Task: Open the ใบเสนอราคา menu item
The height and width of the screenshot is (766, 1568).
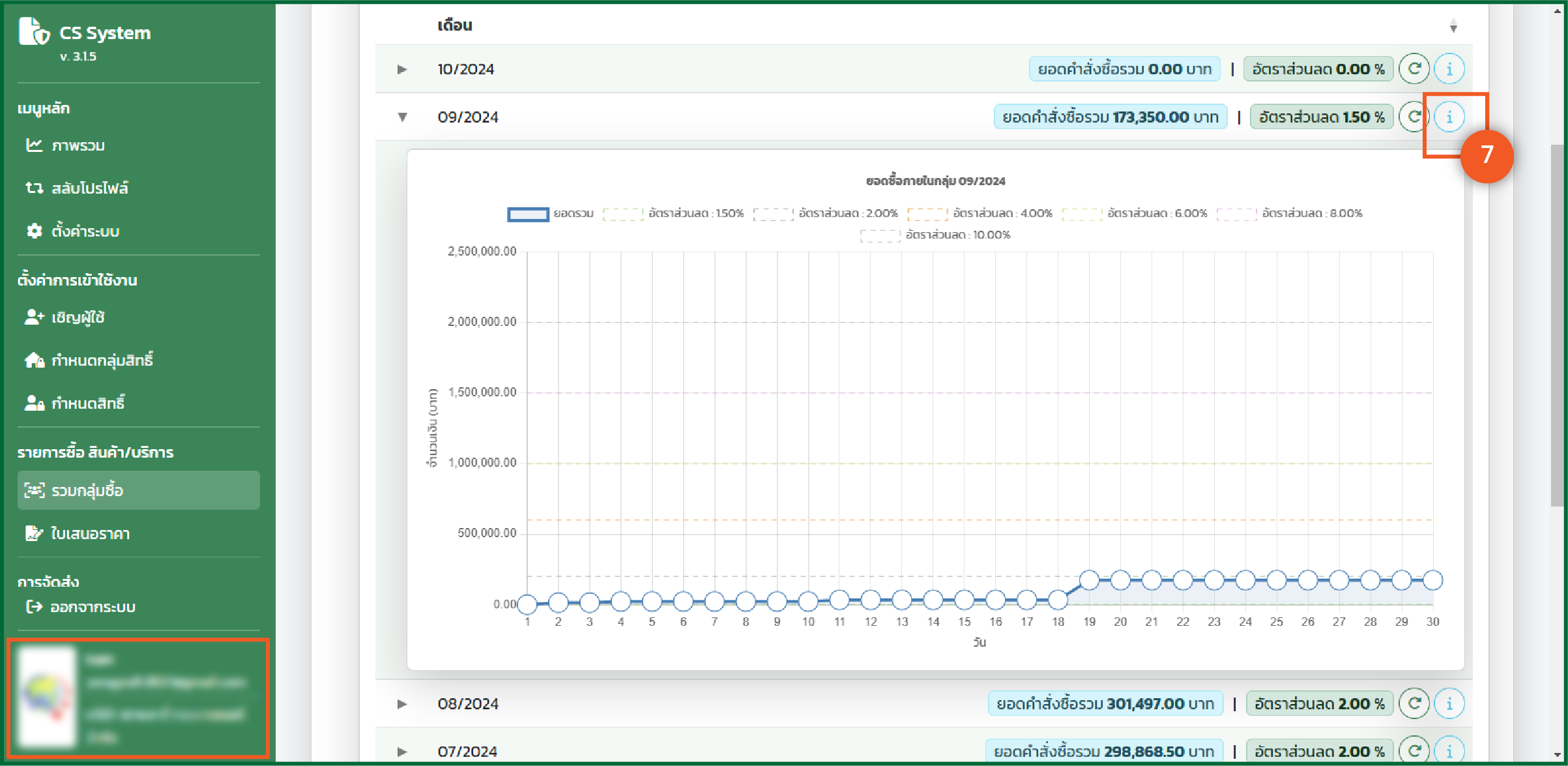Action: point(90,533)
